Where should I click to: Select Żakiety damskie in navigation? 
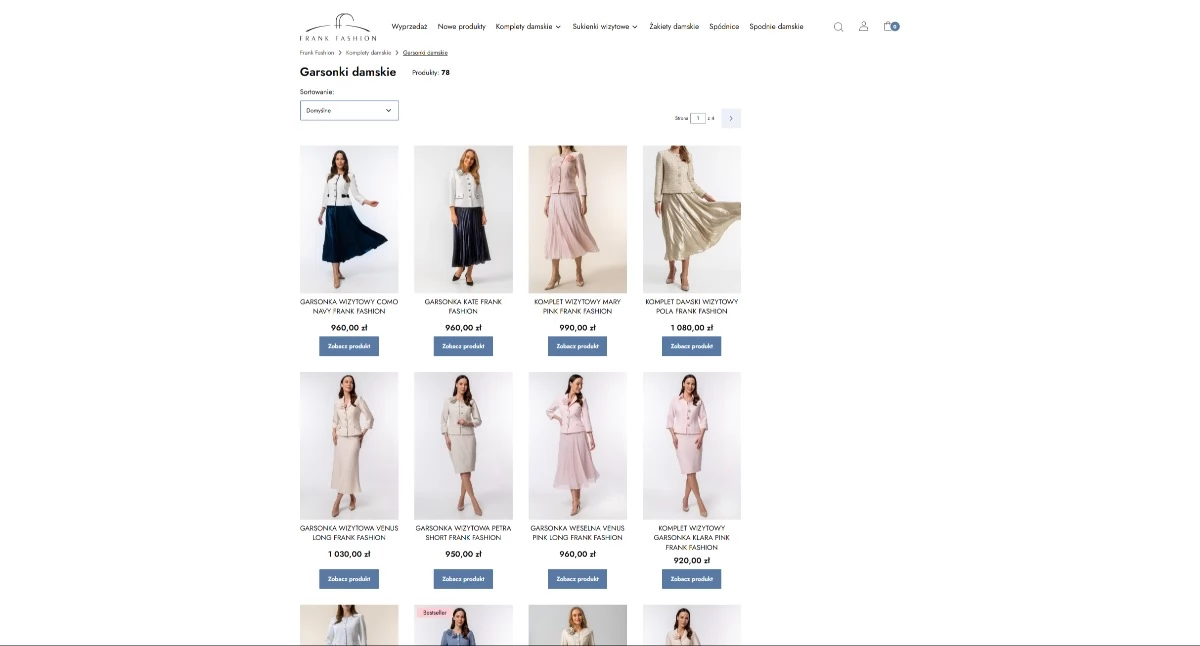(x=674, y=27)
